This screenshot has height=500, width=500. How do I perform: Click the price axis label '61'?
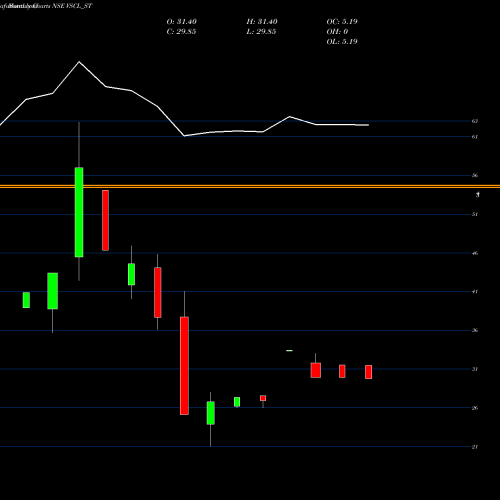point(475,137)
